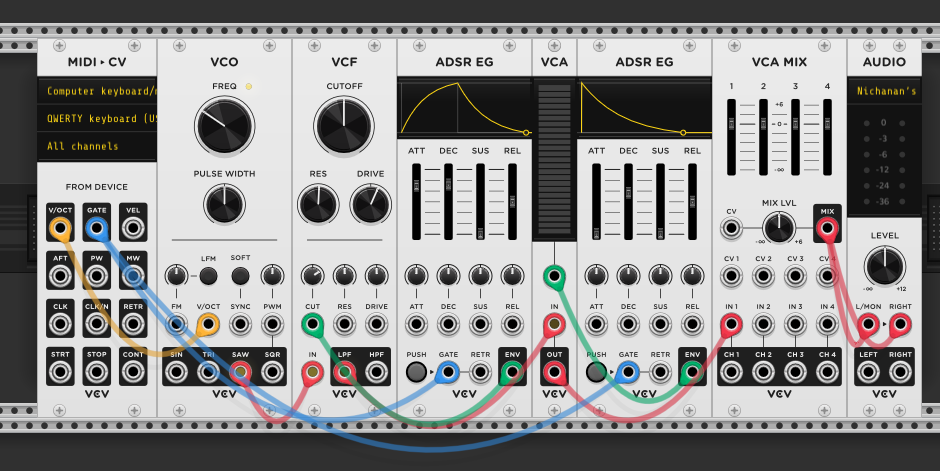This screenshot has height=471, width=940.
Task: Click the VCF audio IN jack
Action: [312, 372]
